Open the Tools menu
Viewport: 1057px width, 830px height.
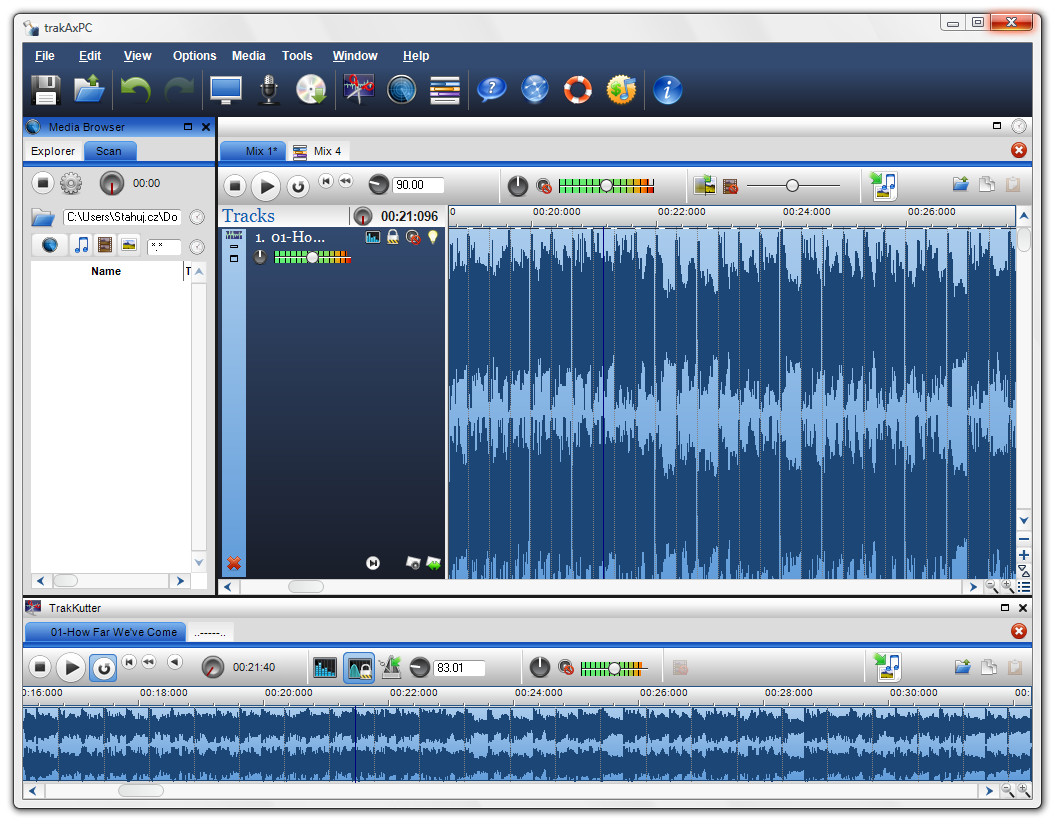click(x=297, y=56)
